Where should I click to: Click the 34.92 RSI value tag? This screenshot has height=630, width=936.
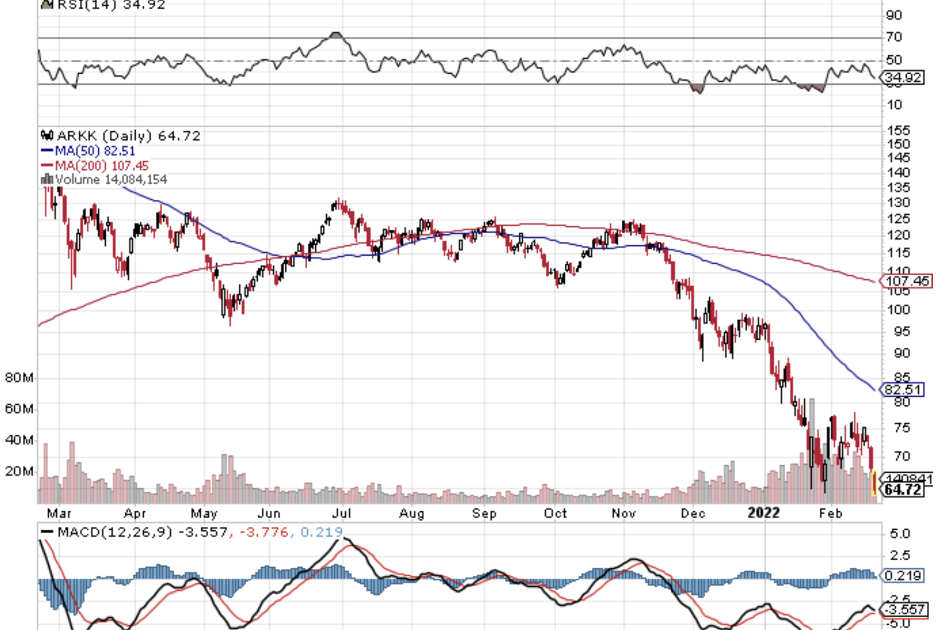click(x=904, y=77)
